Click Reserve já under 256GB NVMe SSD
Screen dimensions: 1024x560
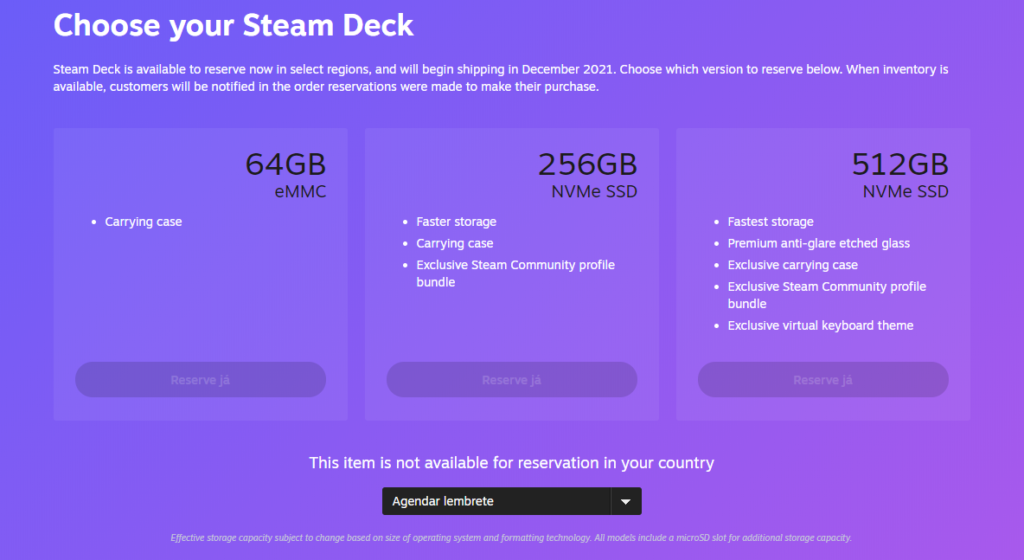pyautogui.click(x=512, y=380)
